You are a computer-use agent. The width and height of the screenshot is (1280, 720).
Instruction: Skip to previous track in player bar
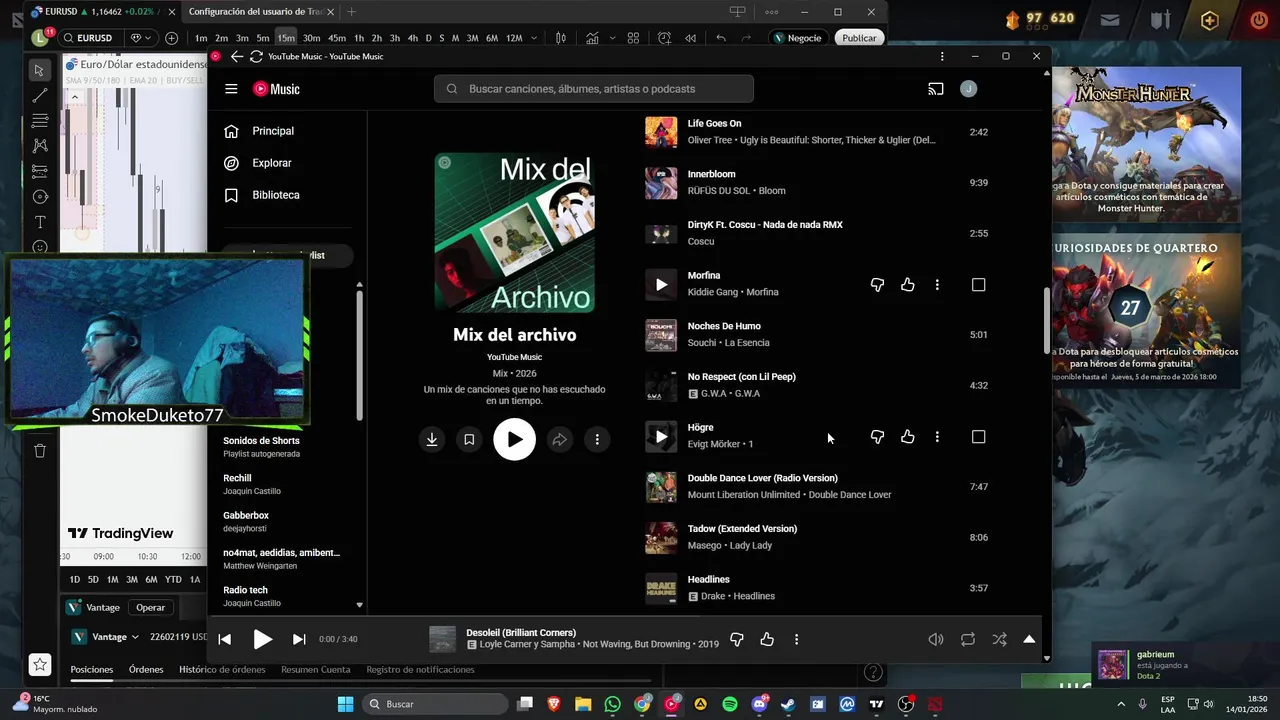[x=225, y=639]
